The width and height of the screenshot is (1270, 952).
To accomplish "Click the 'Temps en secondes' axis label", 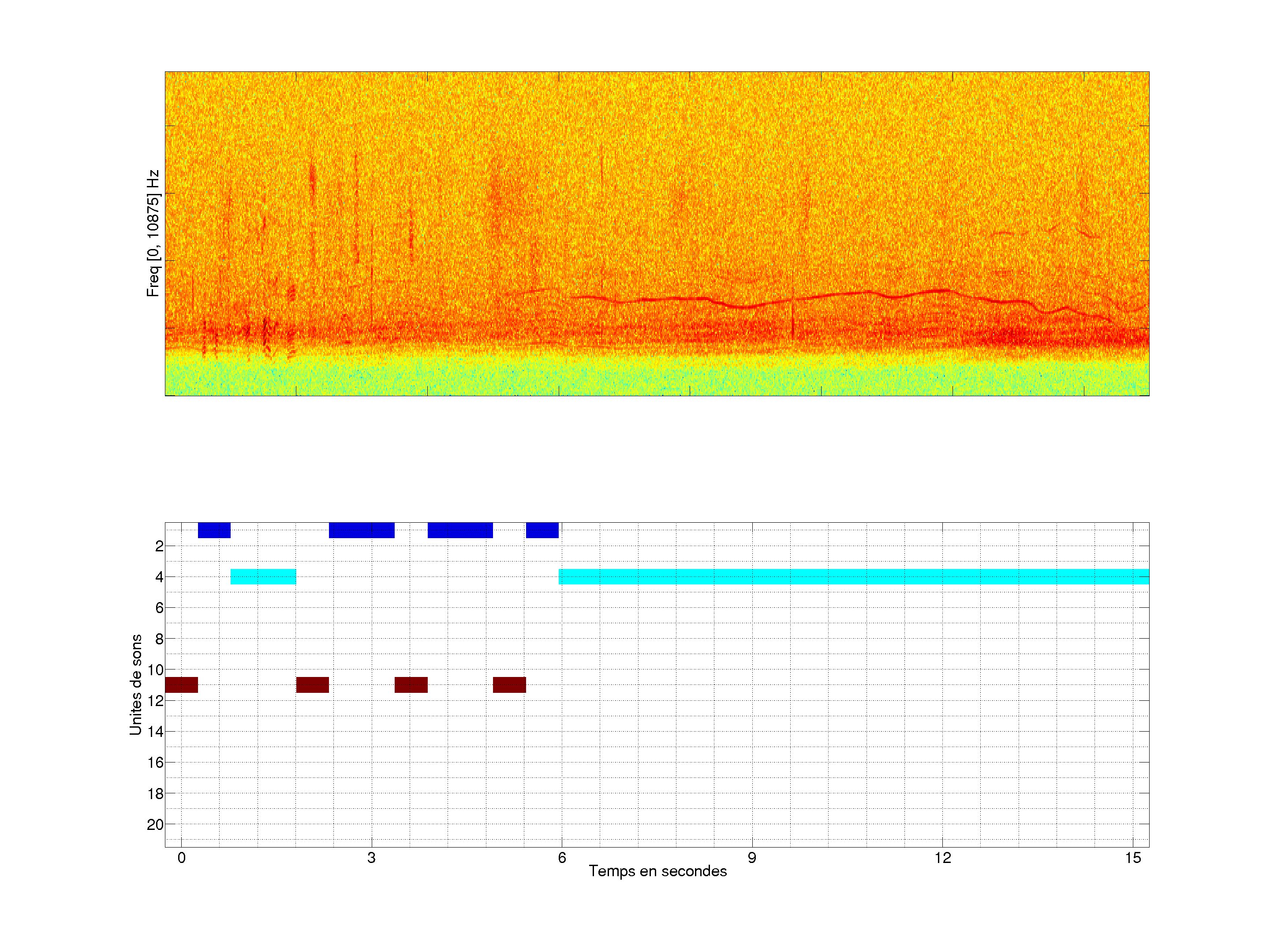I will (657, 871).
